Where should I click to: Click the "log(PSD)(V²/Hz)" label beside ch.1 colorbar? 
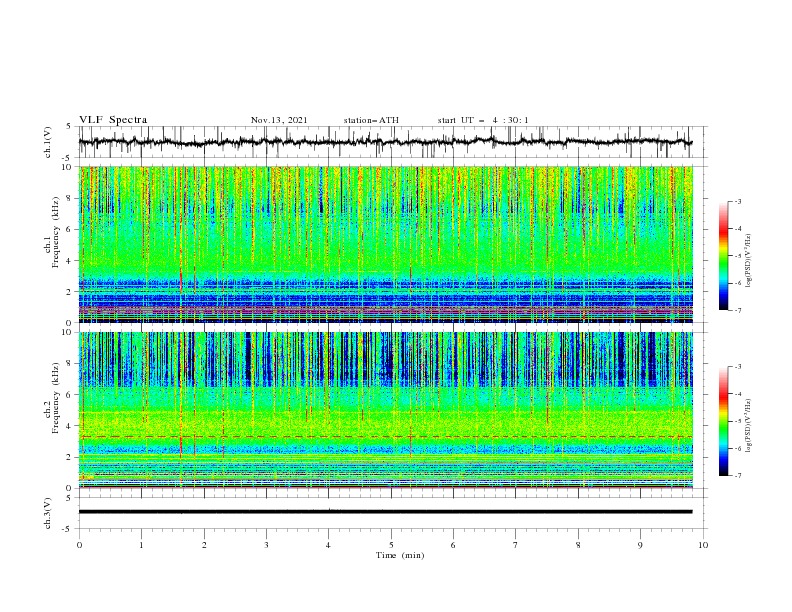tap(748, 261)
